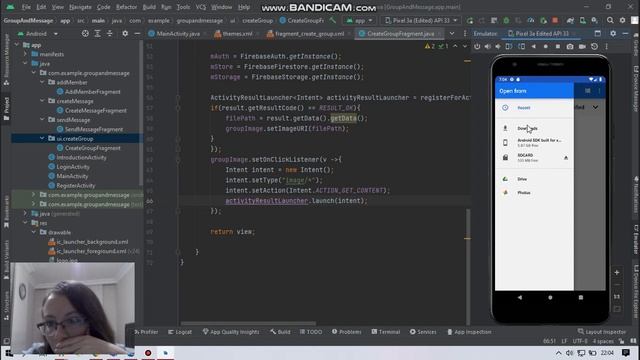Image resolution: width=640 pixels, height=360 pixels.
Task: Click the emulator power button icon
Action: click(x=477, y=47)
